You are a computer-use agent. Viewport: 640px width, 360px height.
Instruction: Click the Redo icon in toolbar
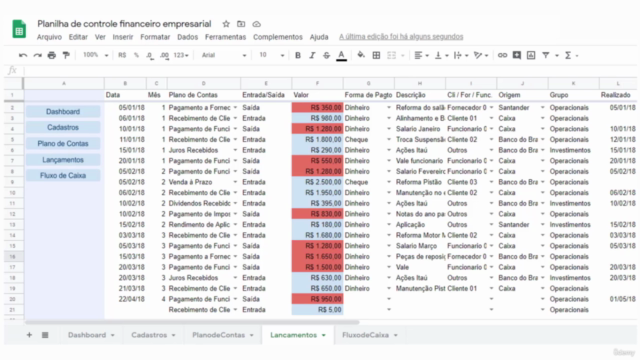tap(38, 55)
